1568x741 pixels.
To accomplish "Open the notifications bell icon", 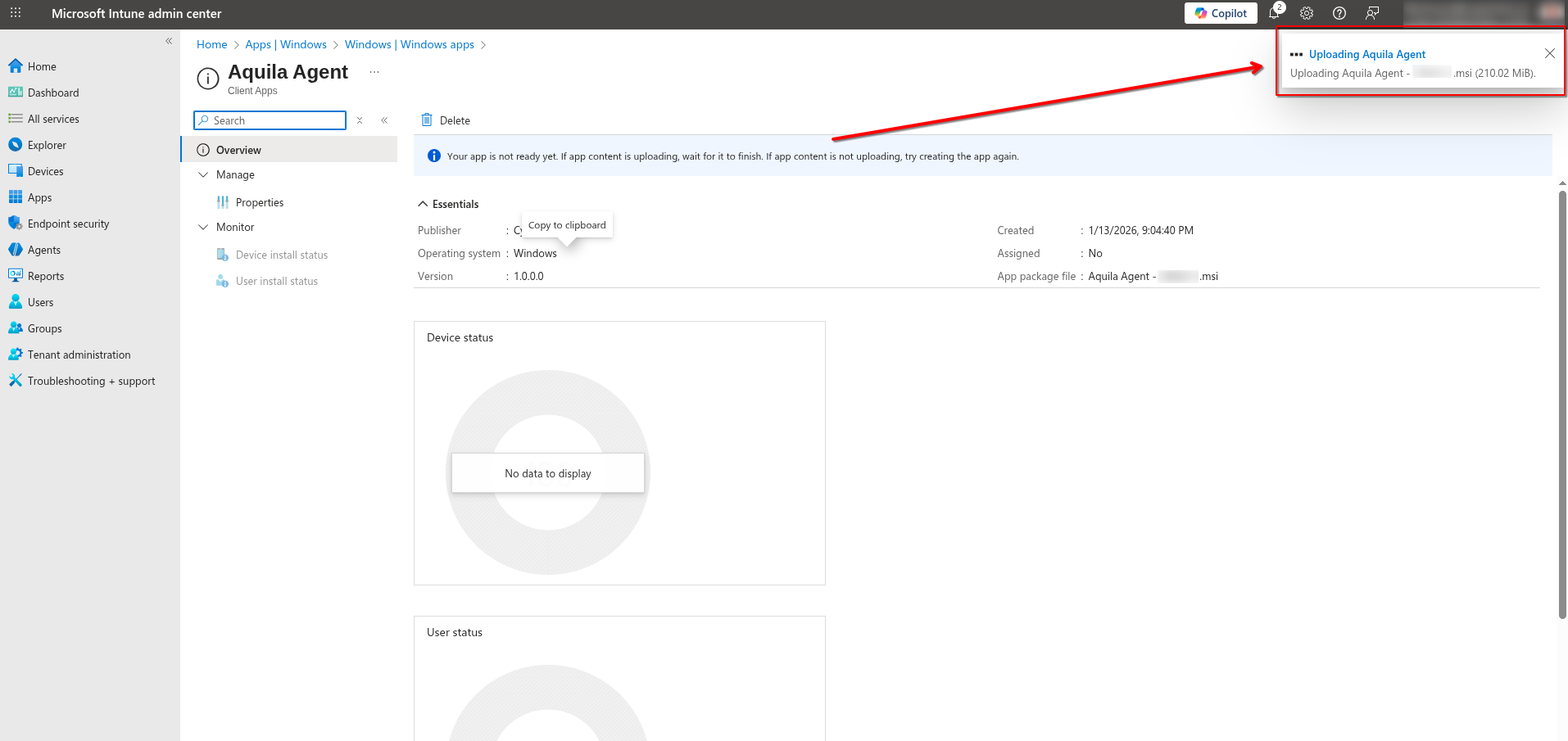I will click(x=1275, y=13).
